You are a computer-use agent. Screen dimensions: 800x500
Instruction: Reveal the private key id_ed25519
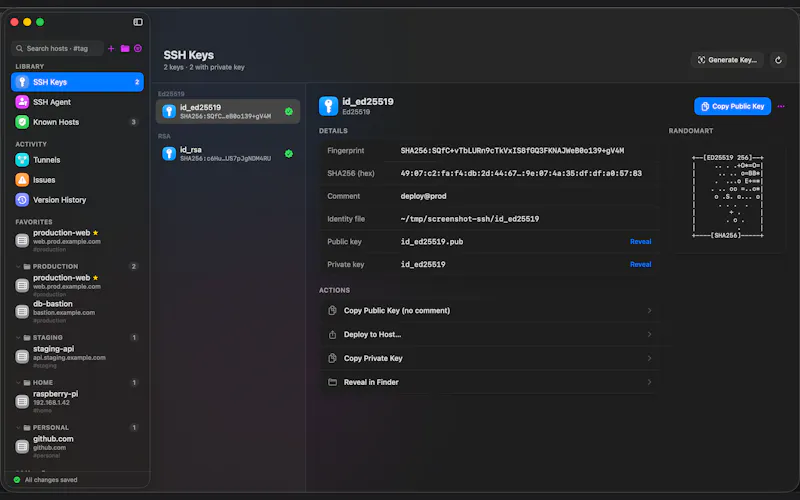pos(640,264)
